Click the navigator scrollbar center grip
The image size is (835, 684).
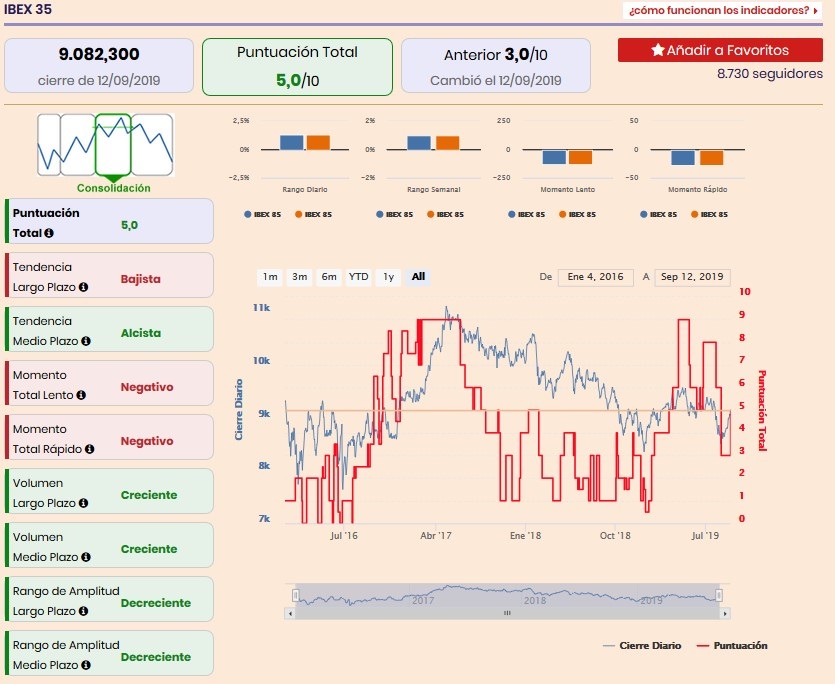tap(507, 614)
